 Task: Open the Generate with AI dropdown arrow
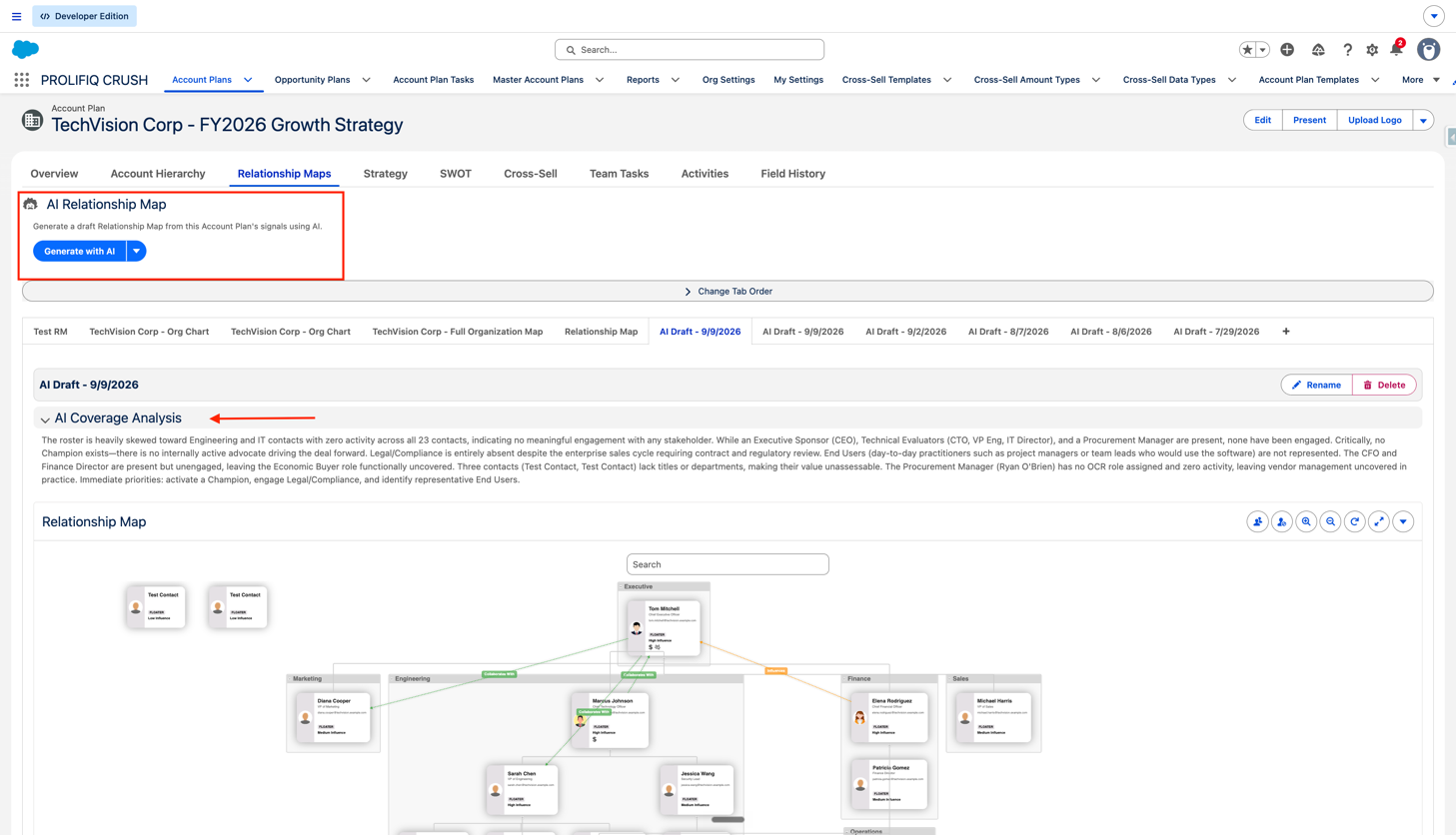click(x=136, y=252)
